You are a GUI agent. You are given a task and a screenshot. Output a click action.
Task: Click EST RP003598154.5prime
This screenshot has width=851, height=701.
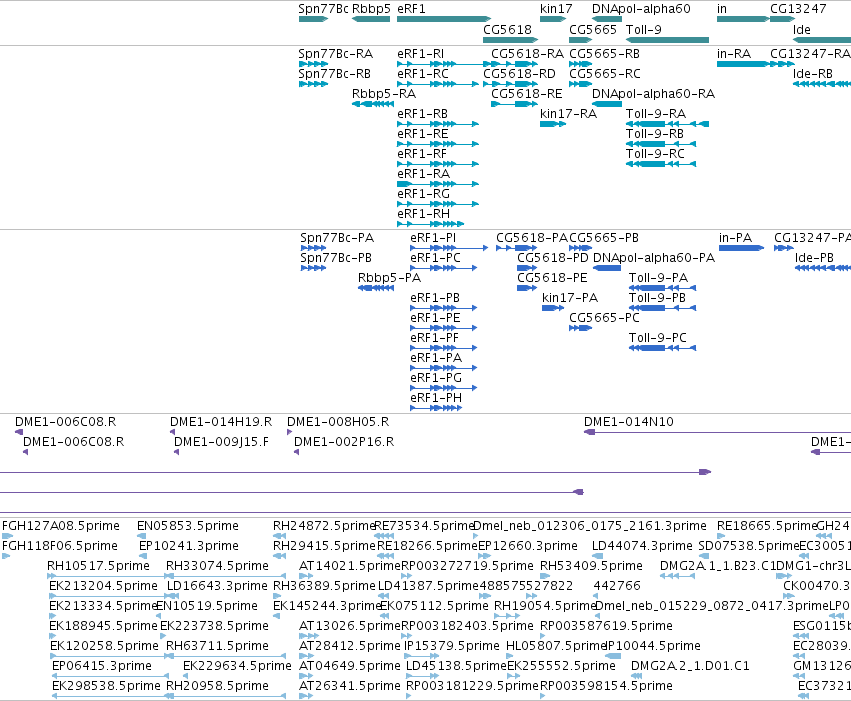click(x=606, y=686)
